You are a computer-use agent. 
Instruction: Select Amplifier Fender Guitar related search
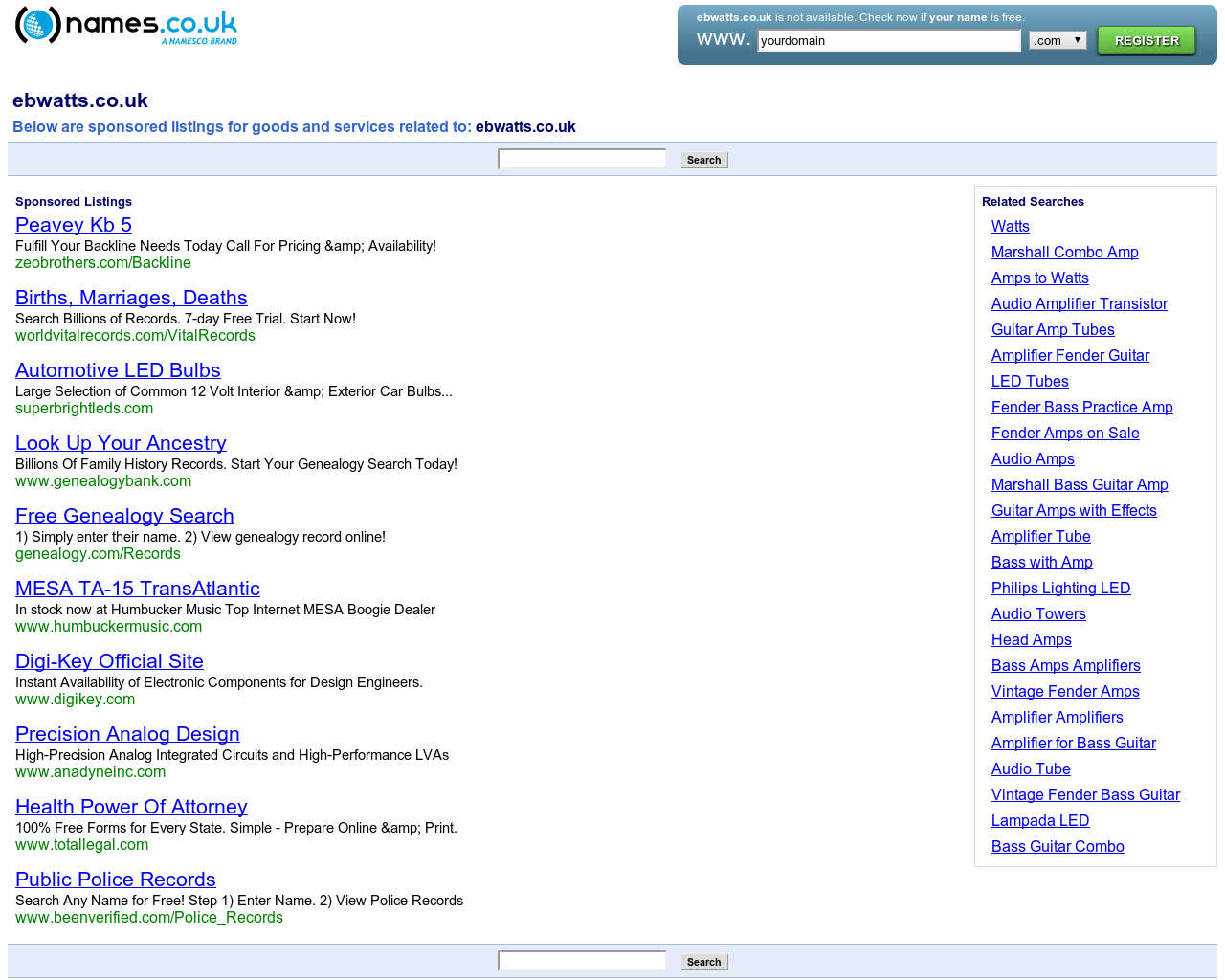[x=1070, y=356]
